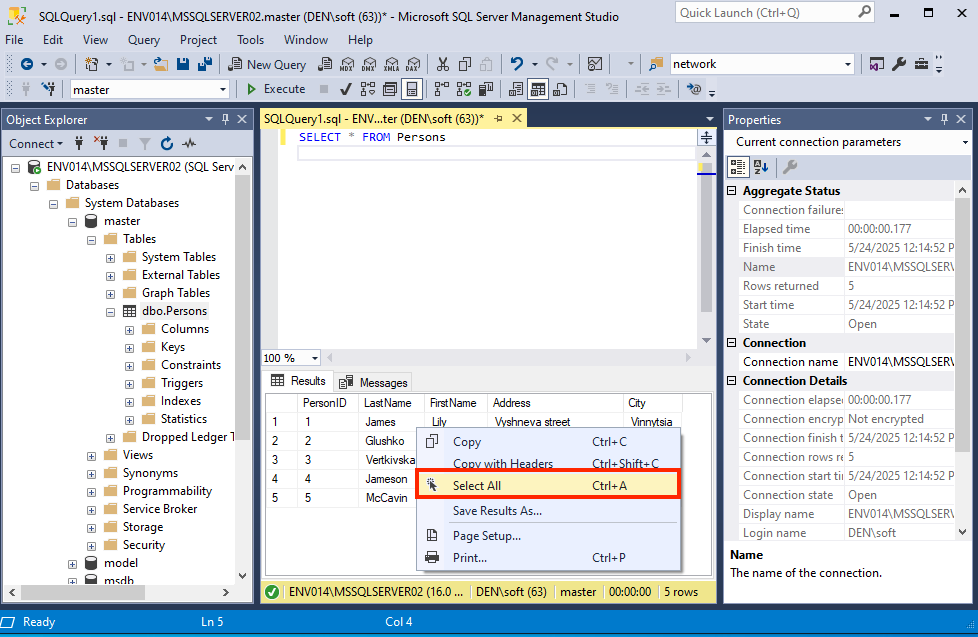Choose Print in the context menu
Screen dimensions: 978x637
click(x=548, y=558)
